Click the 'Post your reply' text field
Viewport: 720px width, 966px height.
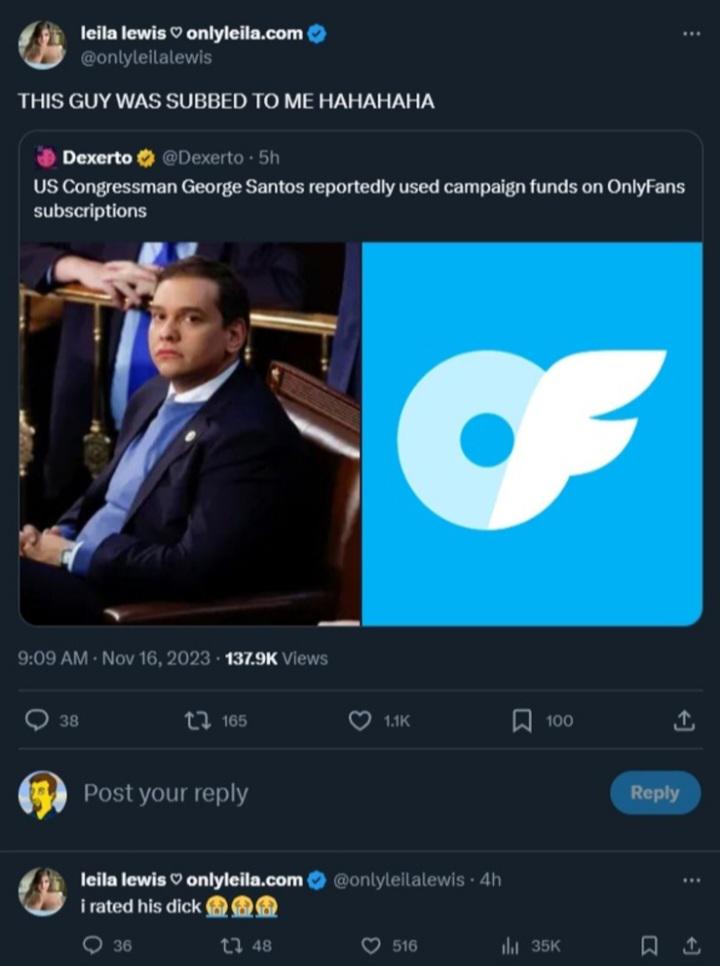300,793
